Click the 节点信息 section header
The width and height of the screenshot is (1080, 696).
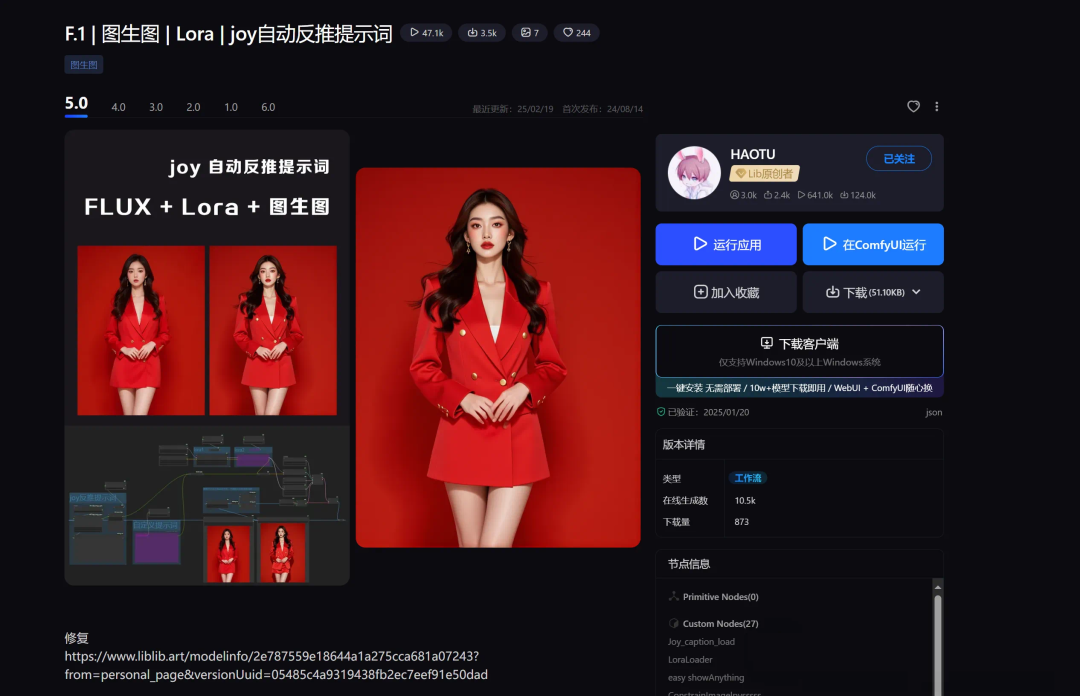[x=689, y=564]
